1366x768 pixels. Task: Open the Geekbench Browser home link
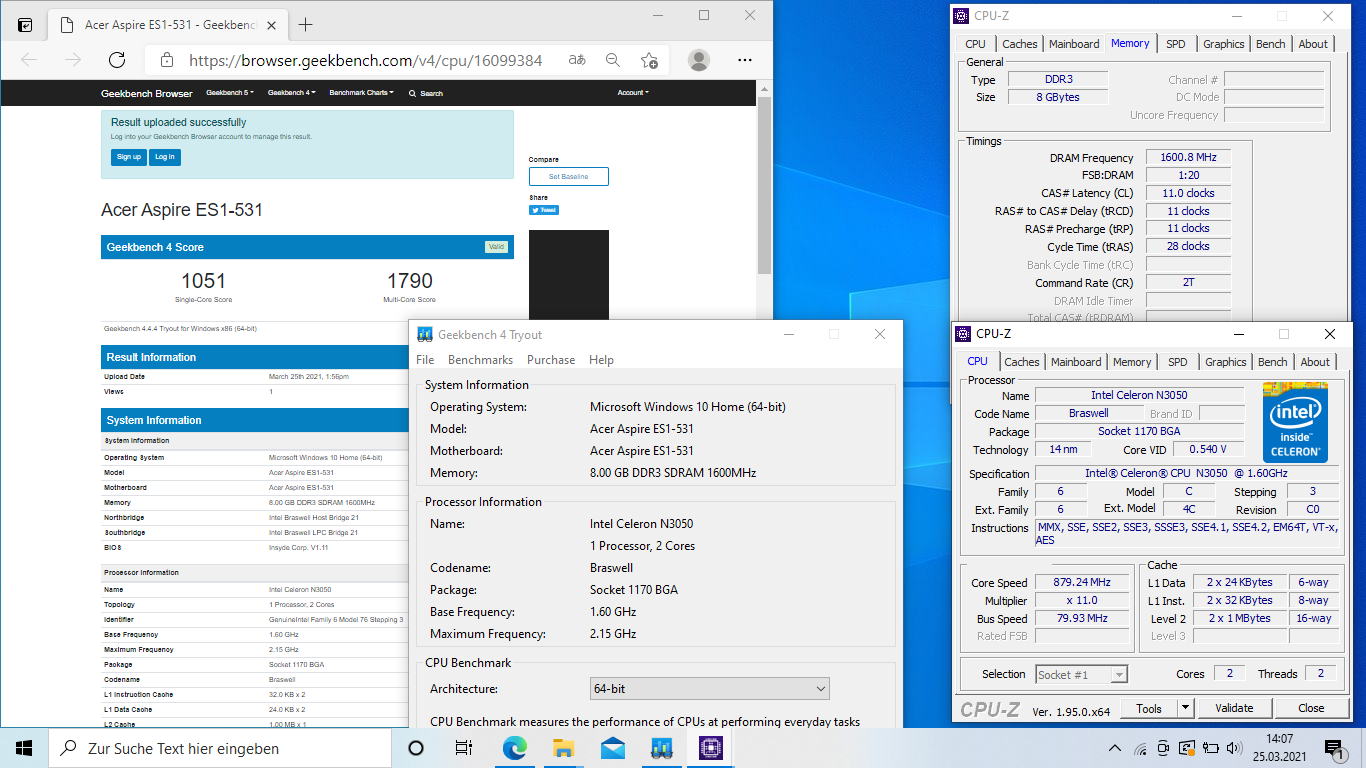147,93
